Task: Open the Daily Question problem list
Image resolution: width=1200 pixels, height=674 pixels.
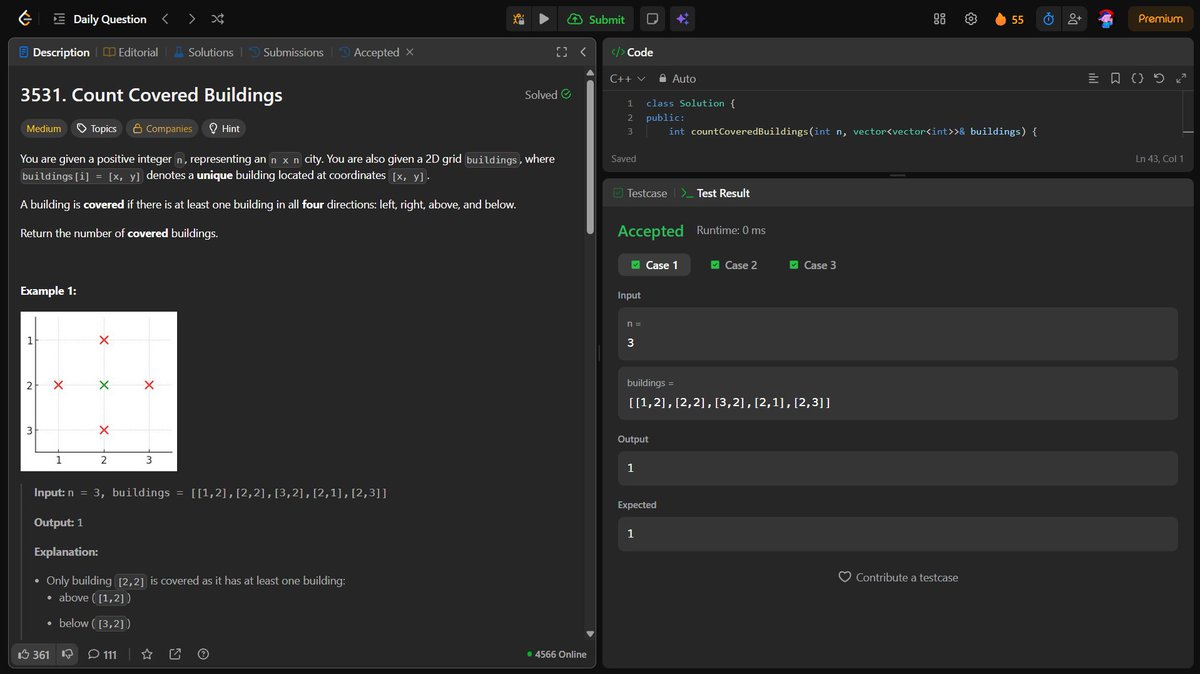Action: [x=99, y=19]
